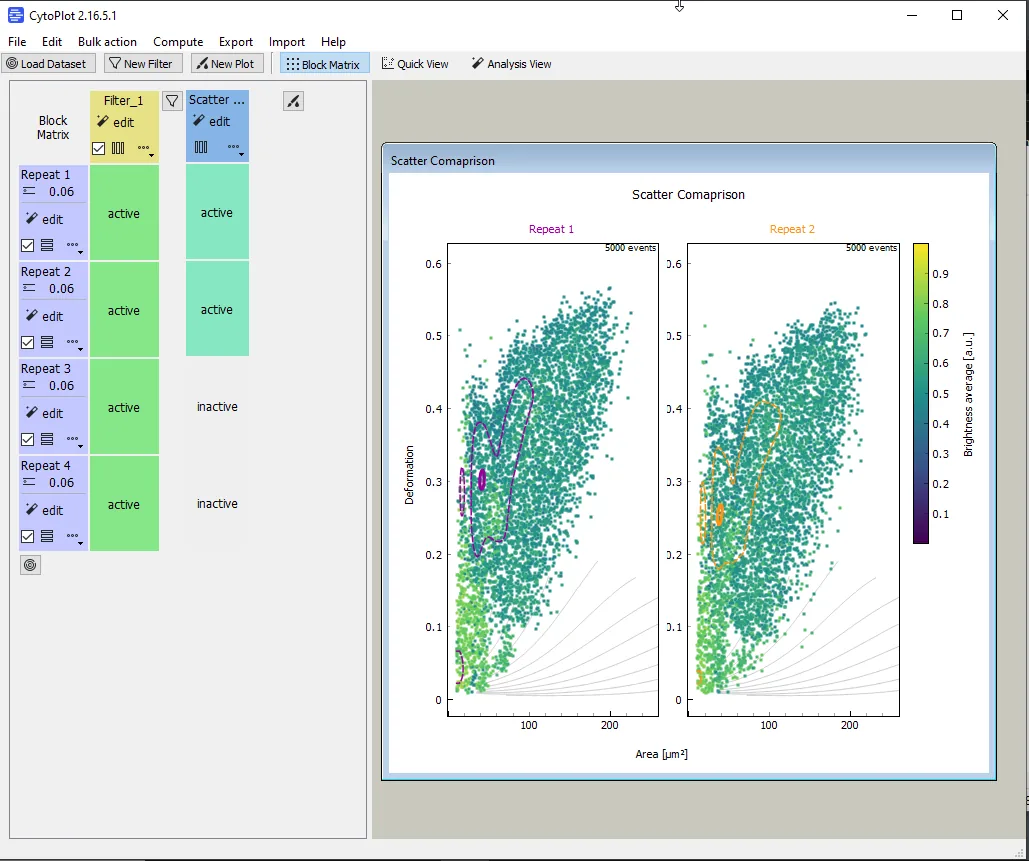Click the Repeat 2 row toggle-all icon

[47, 343]
